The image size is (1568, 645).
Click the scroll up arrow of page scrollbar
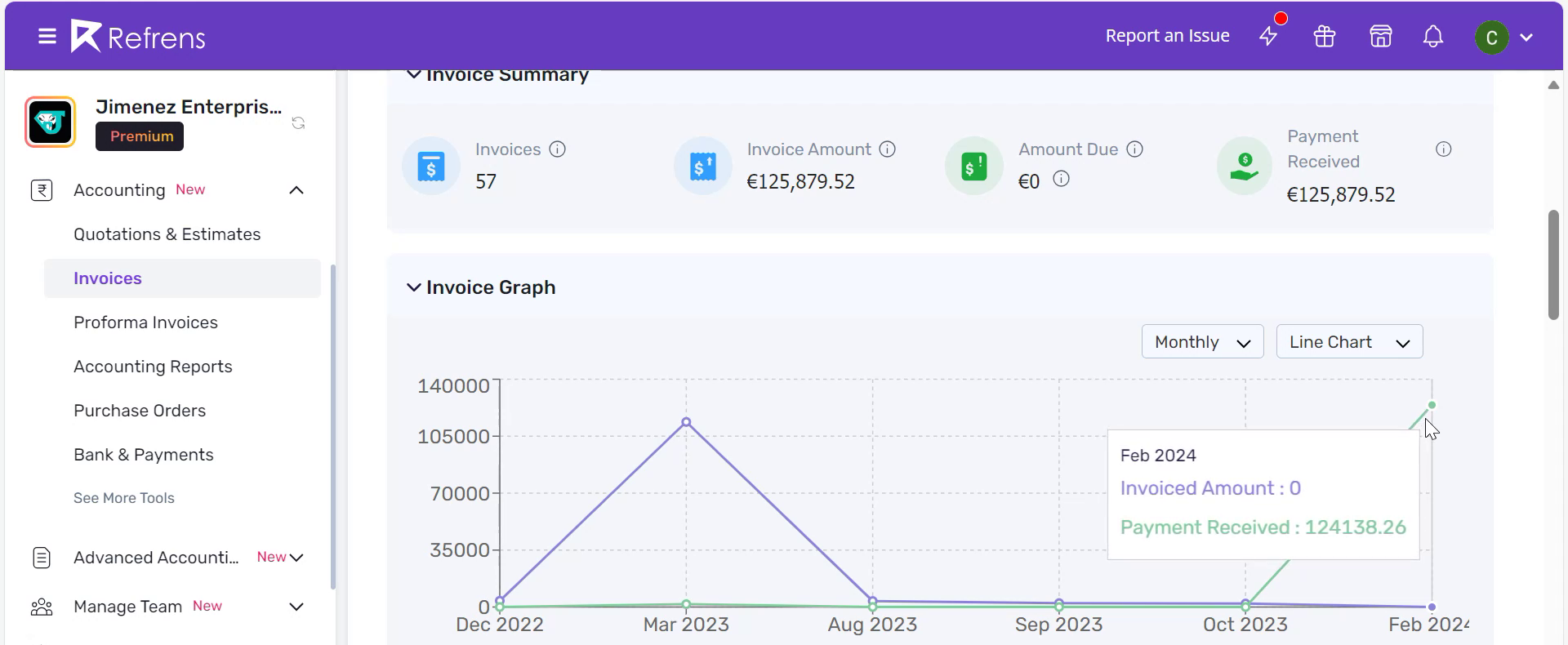coord(1553,86)
